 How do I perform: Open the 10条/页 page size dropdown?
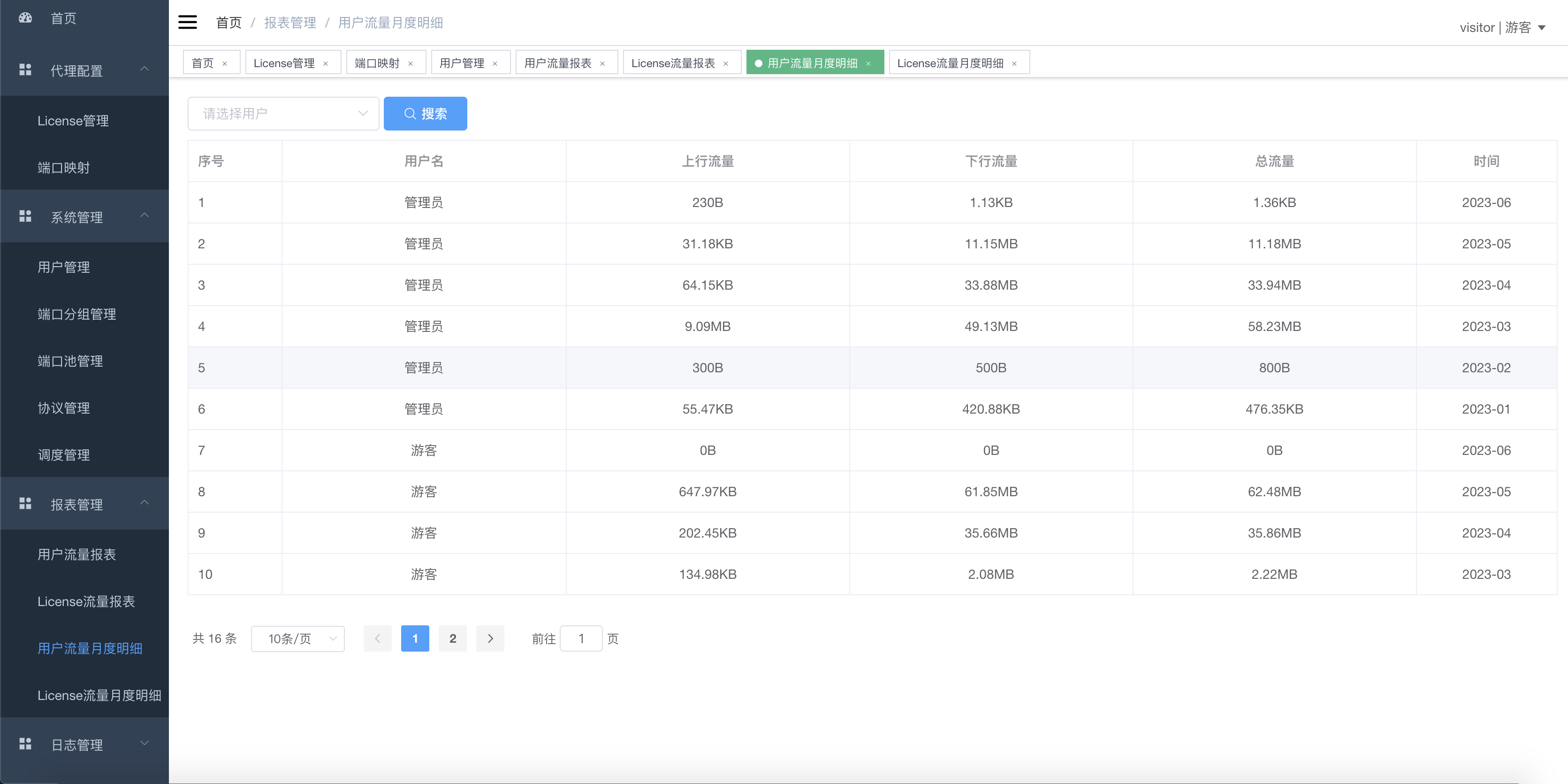tap(297, 638)
